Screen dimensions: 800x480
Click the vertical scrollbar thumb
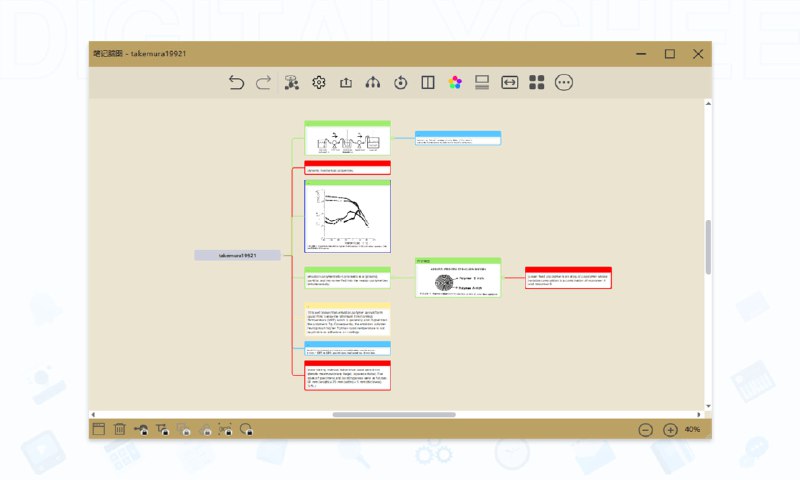(x=709, y=246)
